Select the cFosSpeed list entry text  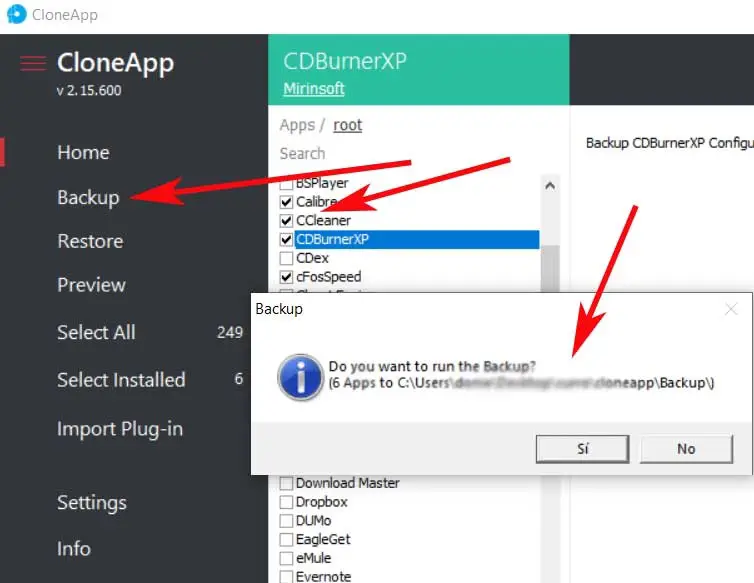(x=328, y=277)
